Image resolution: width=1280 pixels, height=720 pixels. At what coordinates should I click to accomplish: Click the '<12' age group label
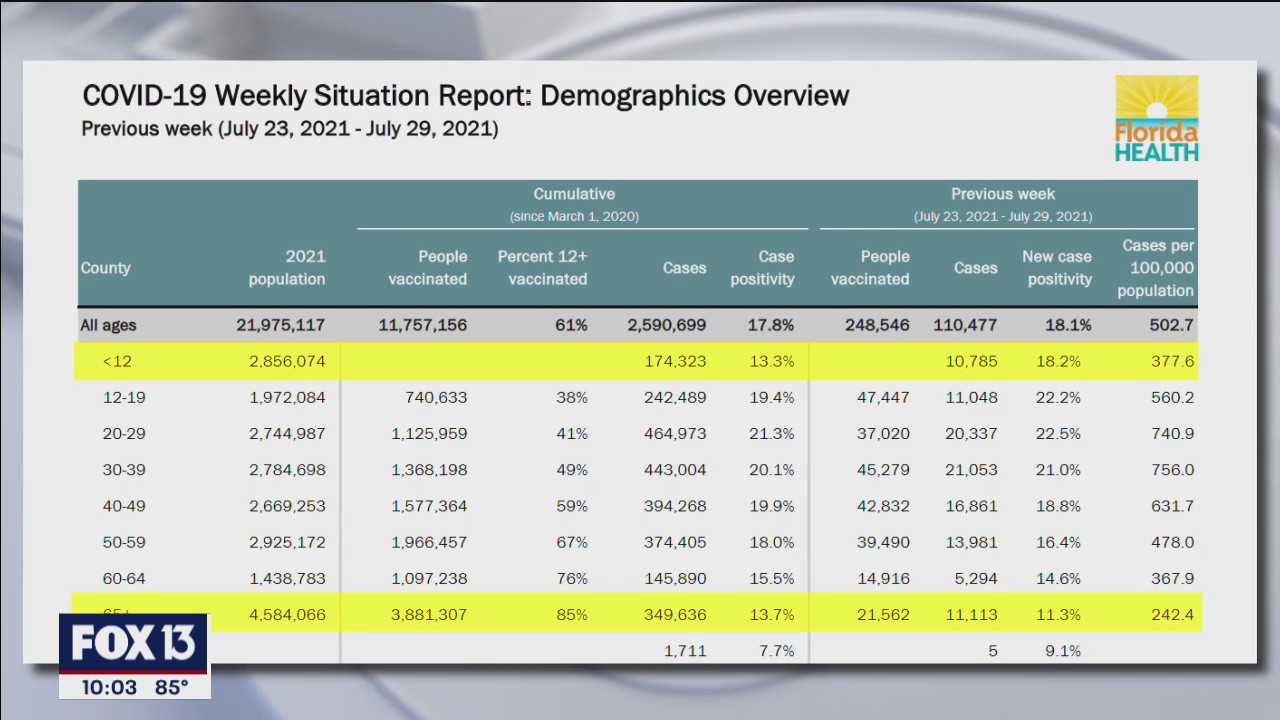tap(117, 361)
